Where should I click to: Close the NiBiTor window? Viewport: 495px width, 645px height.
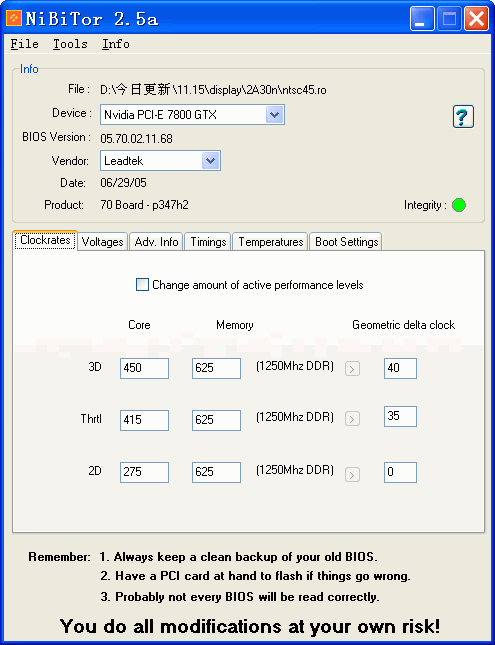click(x=476, y=19)
